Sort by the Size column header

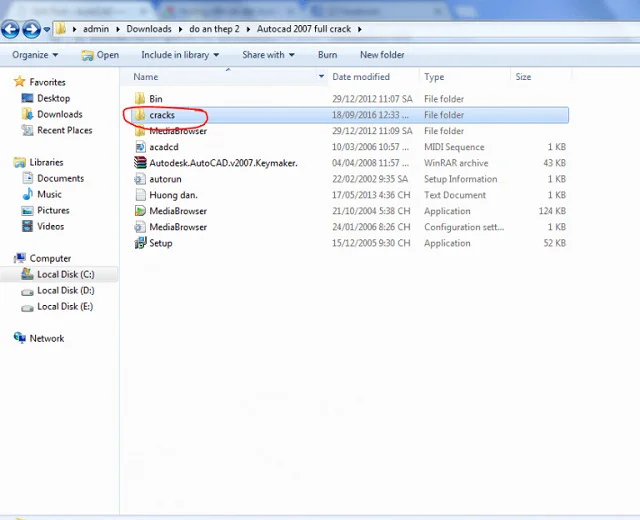point(523,77)
